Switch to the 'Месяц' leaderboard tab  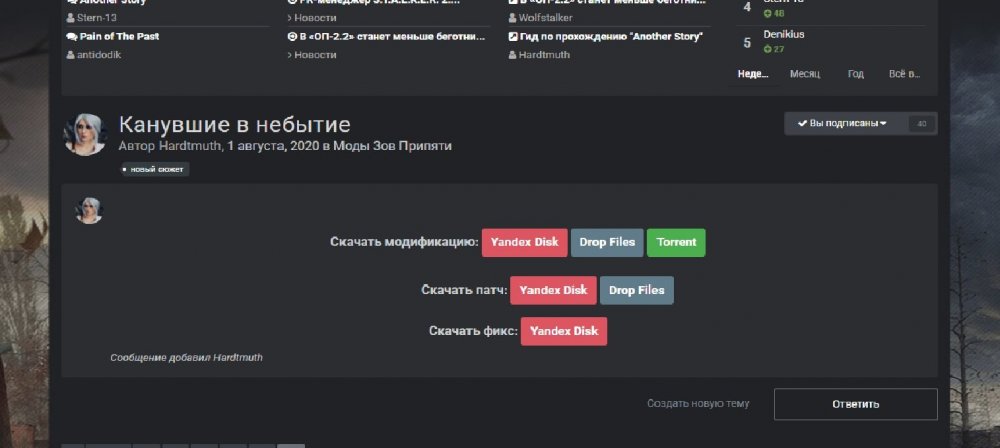[804, 74]
